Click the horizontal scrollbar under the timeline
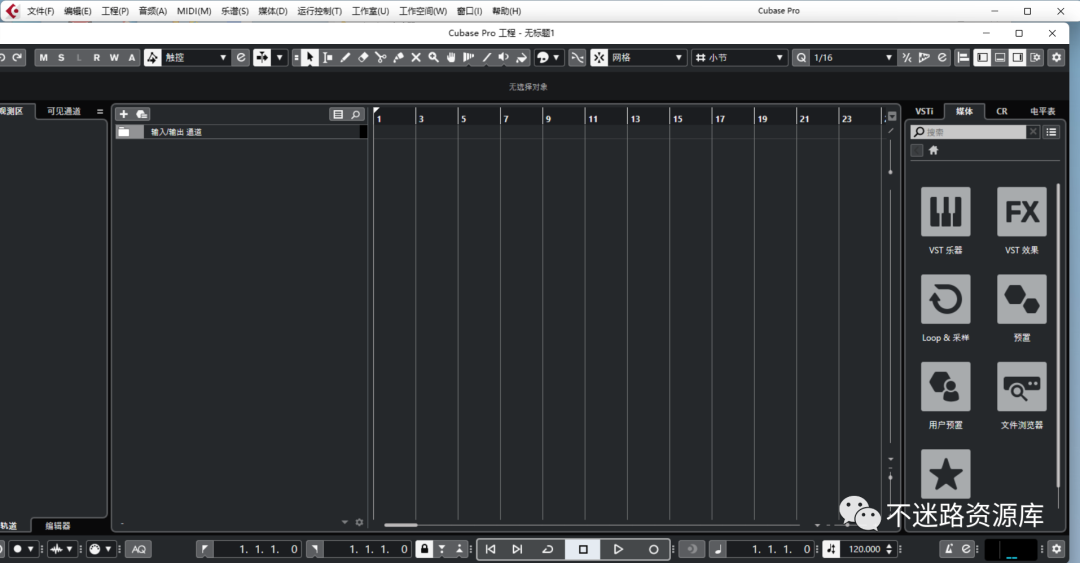Viewport: 1080px width, 563px height. [x=401, y=525]
